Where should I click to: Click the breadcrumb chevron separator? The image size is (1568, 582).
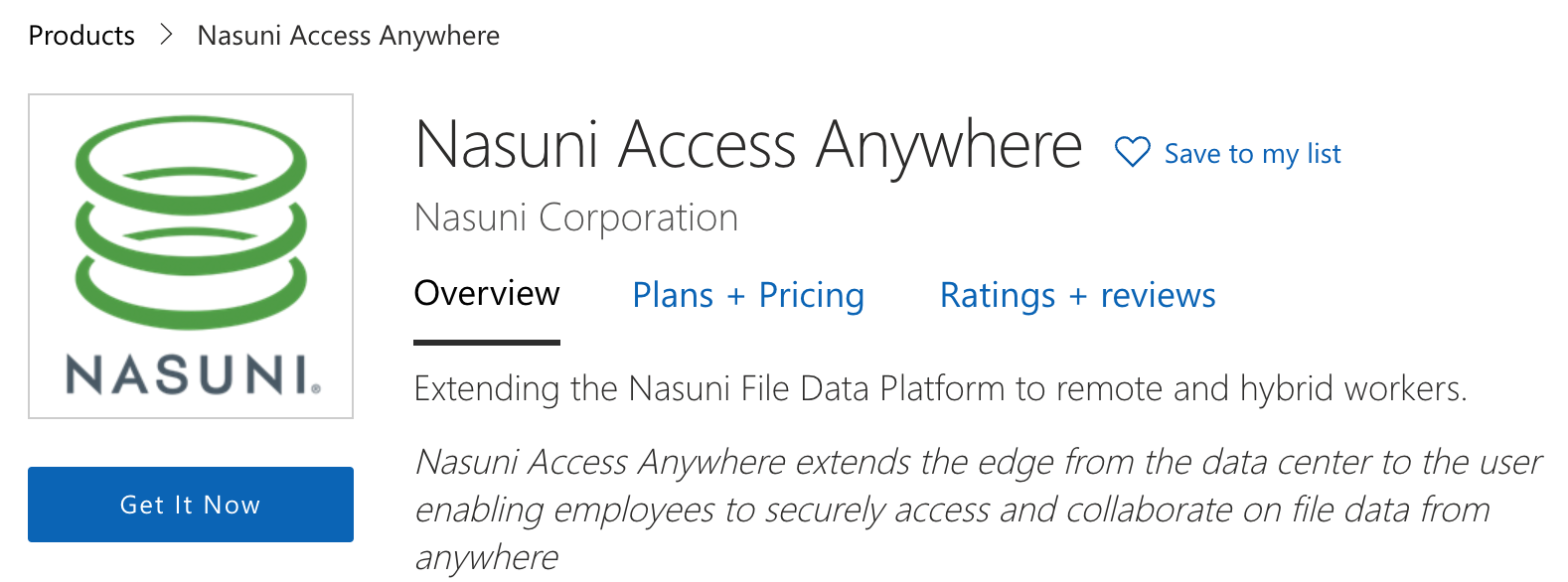pyautogui.click(x=166, y=35)
